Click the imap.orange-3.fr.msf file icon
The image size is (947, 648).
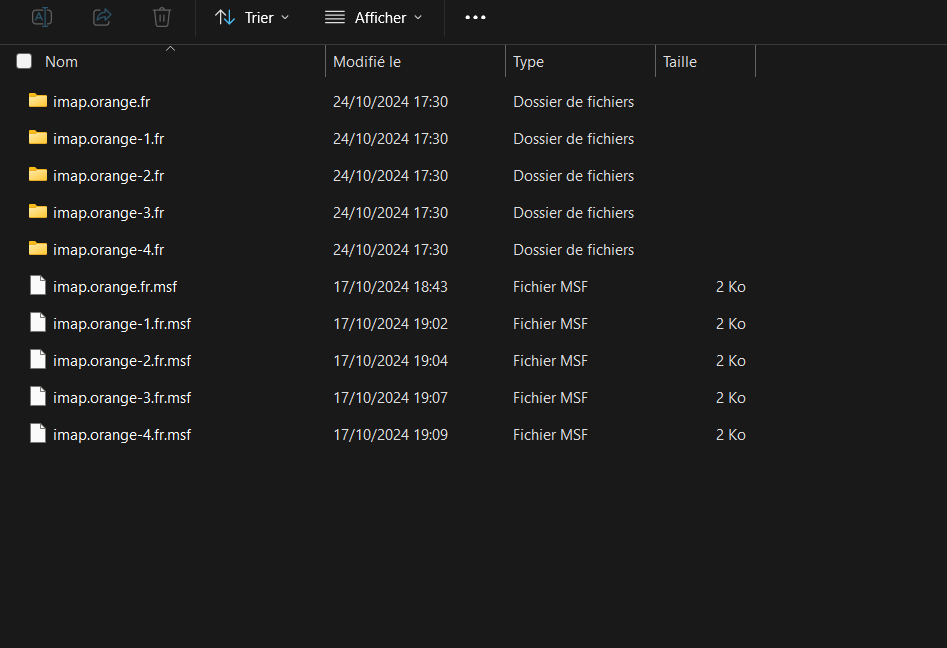coord(38,397)
